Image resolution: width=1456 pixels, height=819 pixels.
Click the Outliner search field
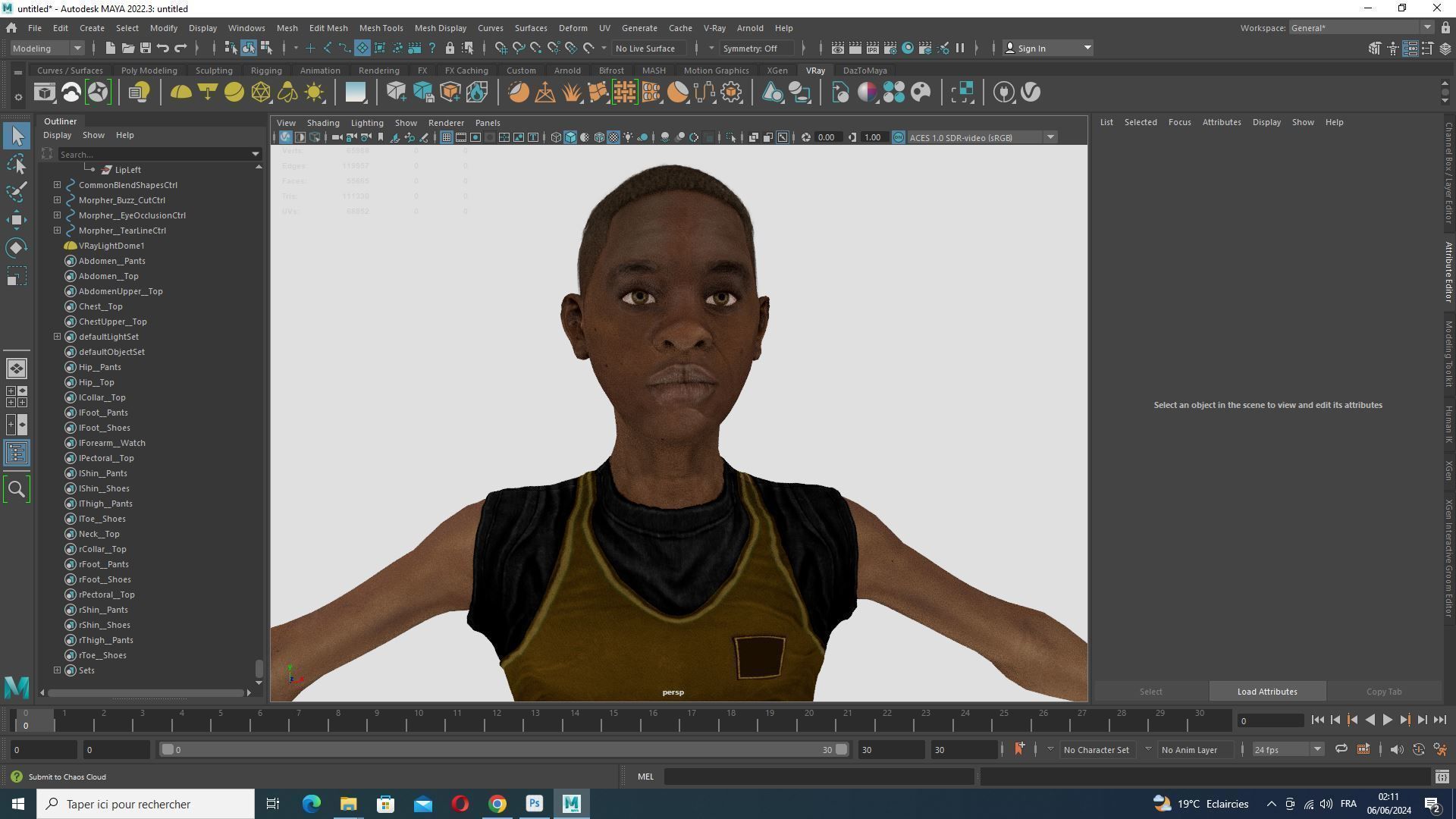point(154,154)
